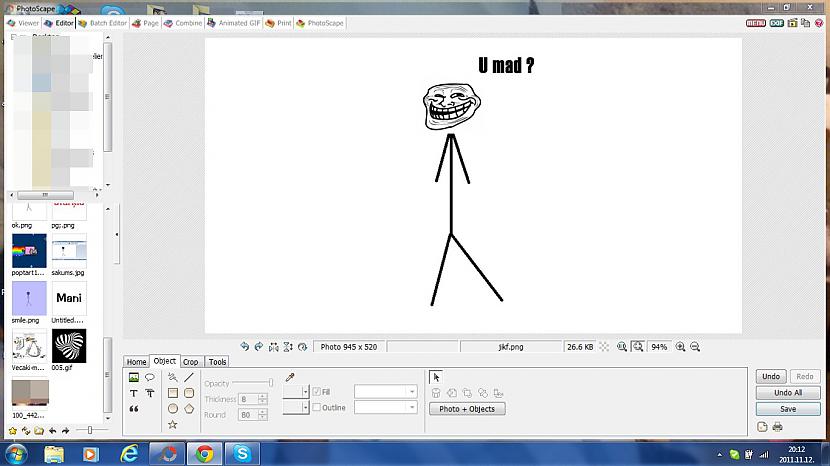Flip the photo horizontally
The height and width of the screenshot is (466, 830).
point(273,347)
